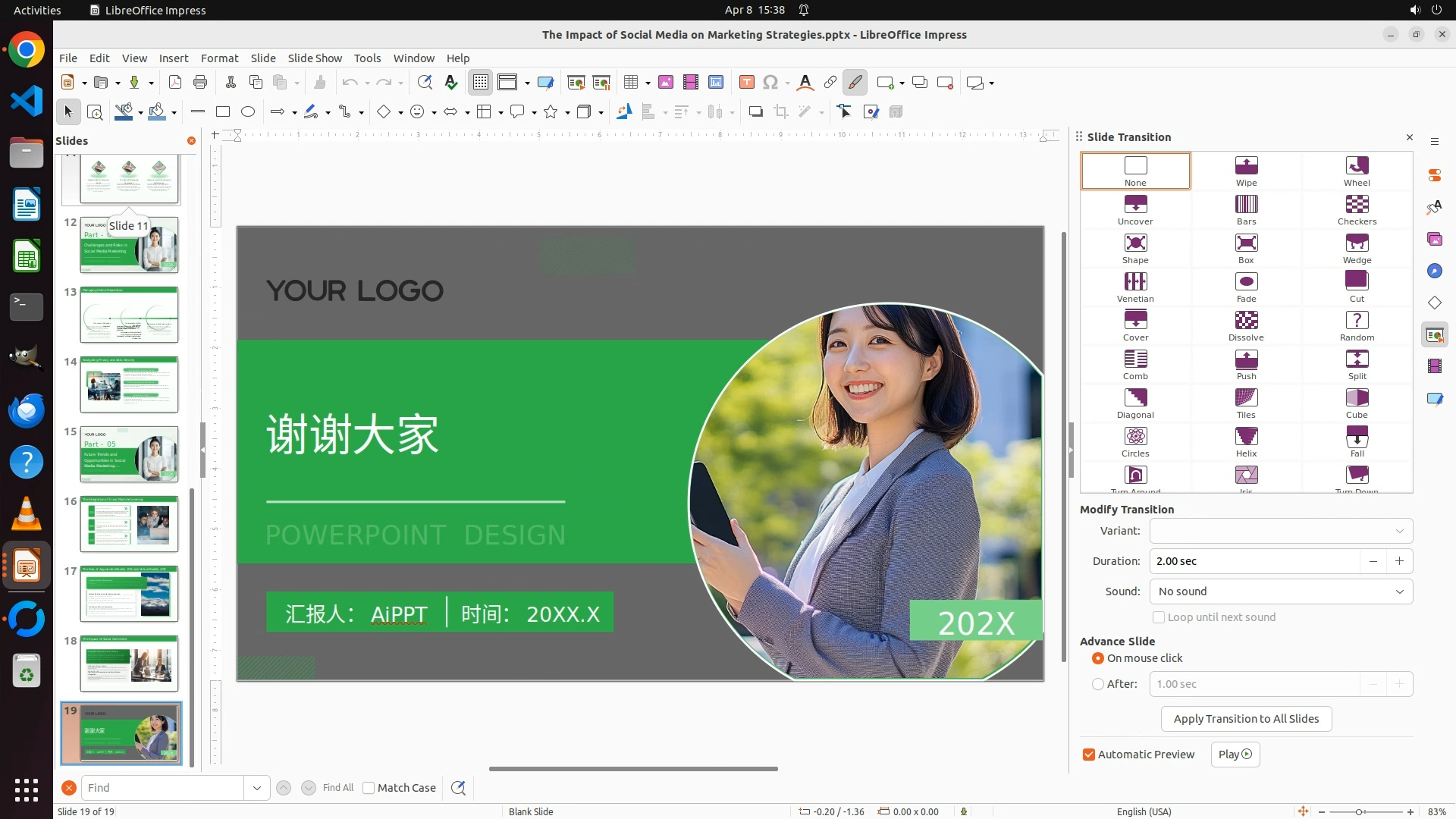Click the Insert Text Box icon

746,83
